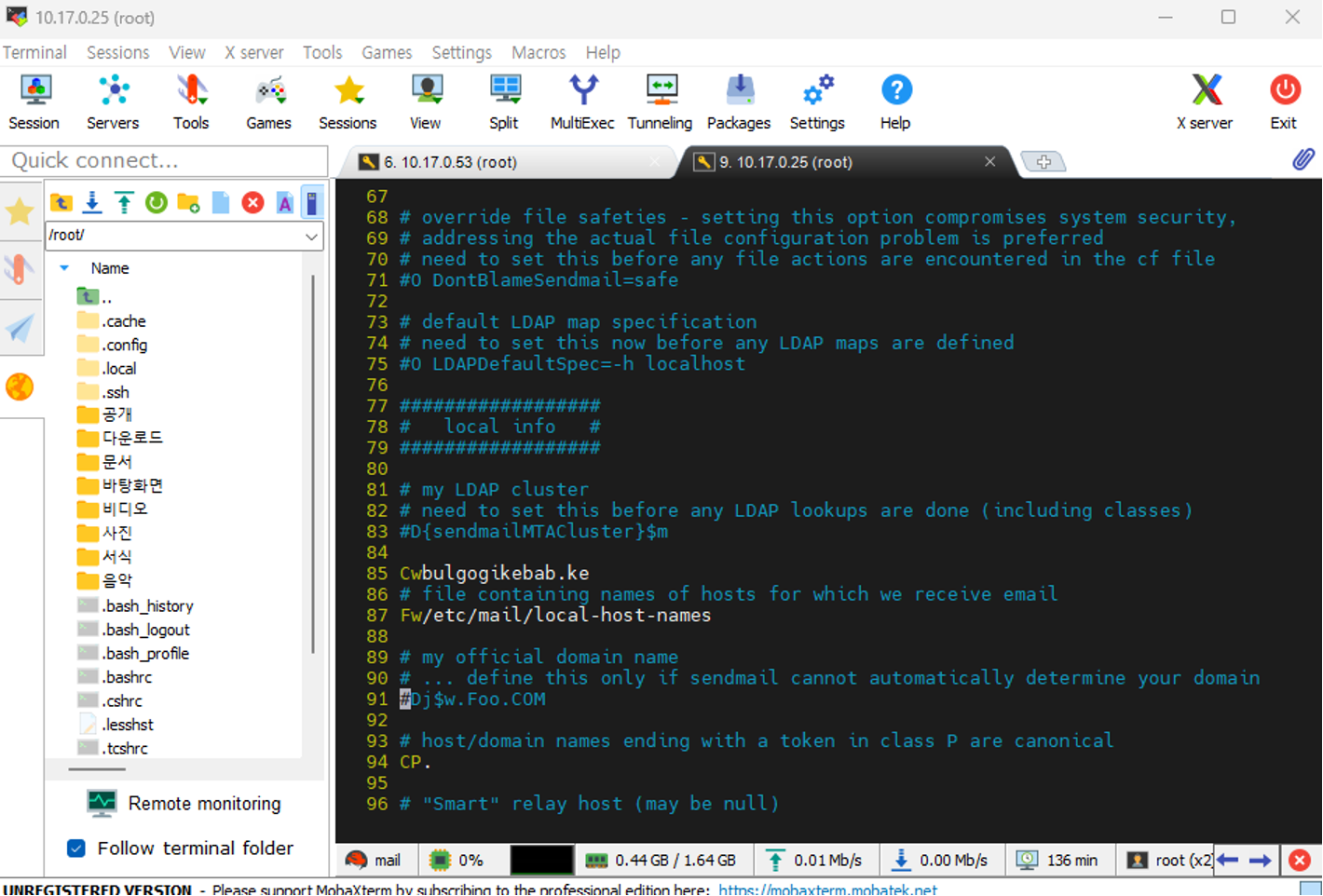This screenshot has width=1323, height=896.
Task: Select the .bash_history file
Action: pyautogui.click(x=147, y=606)
